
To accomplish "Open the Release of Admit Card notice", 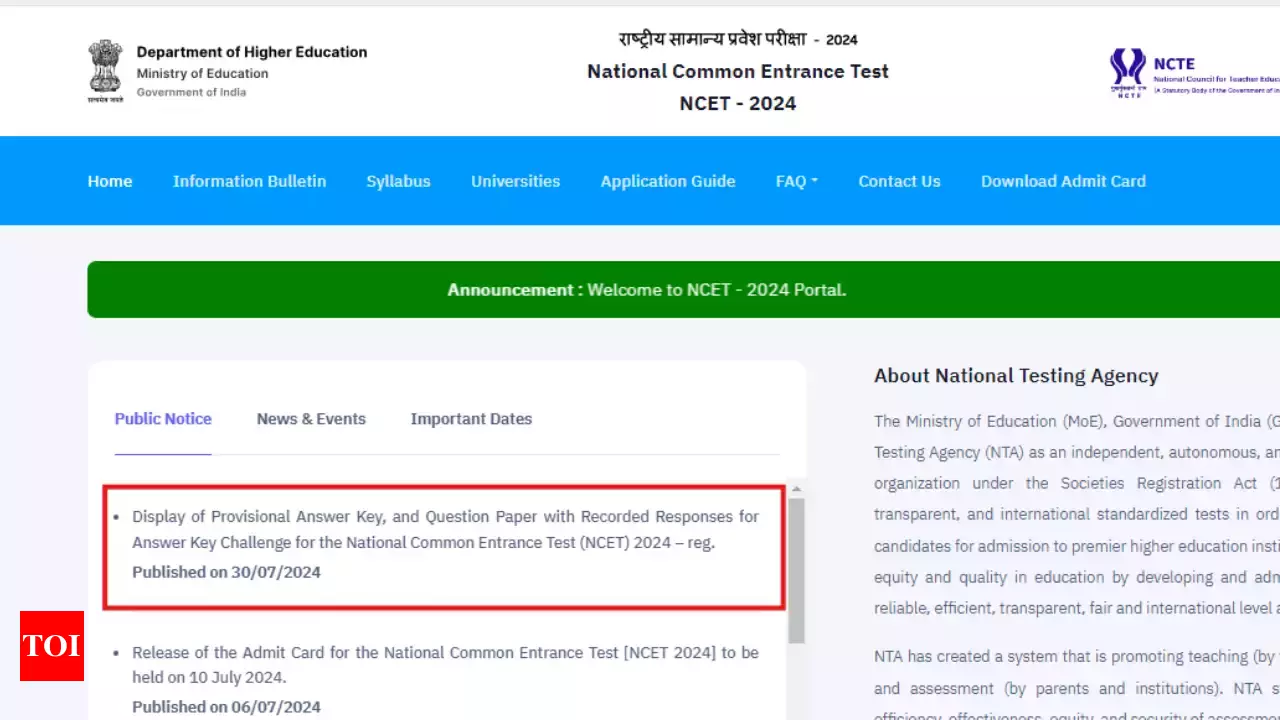I will point(445,665).
